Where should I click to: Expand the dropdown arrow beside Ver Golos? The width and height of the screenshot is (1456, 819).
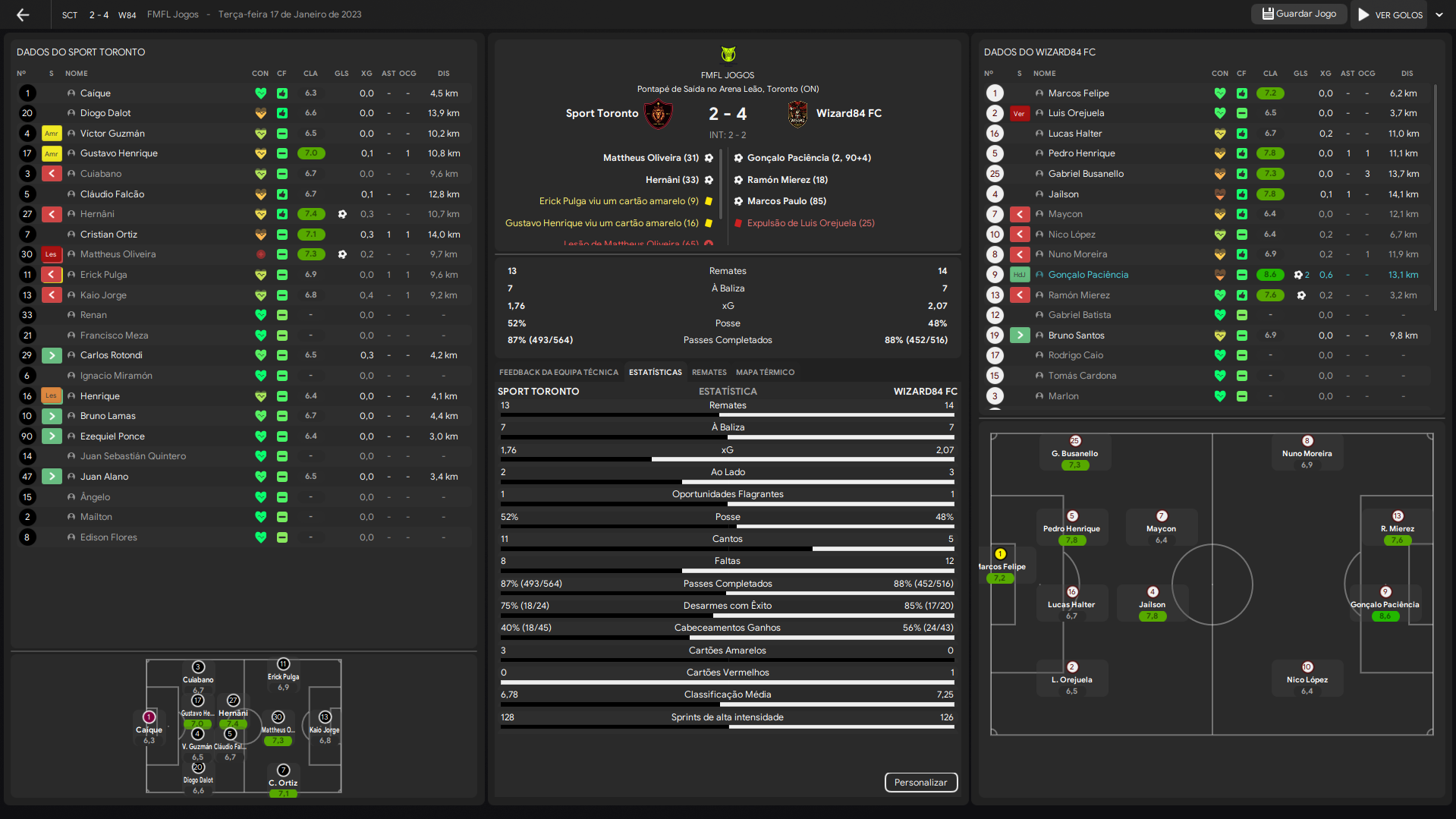pos(1439,14)
